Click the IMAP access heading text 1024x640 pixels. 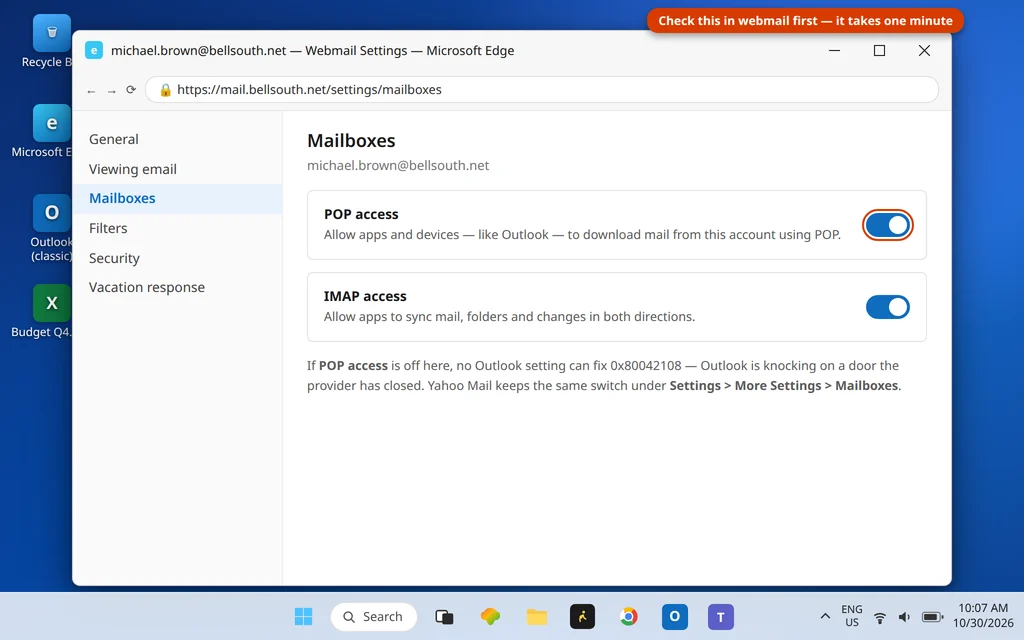coord(365,296)
